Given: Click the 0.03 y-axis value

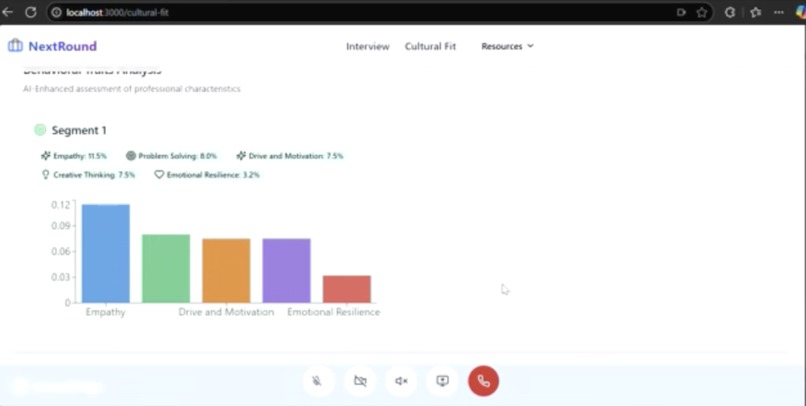Looking at the screenshot, I should 60,277.
